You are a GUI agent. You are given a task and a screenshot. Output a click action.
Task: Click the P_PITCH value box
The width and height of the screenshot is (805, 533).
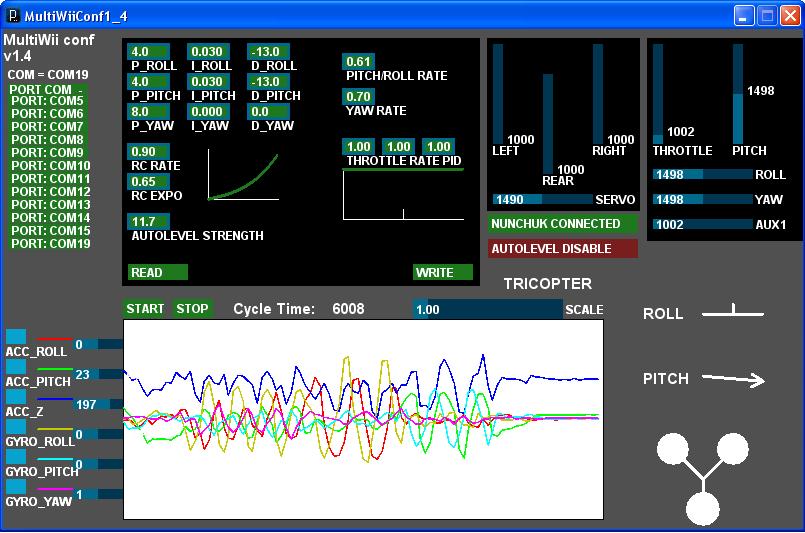(148, 82)
